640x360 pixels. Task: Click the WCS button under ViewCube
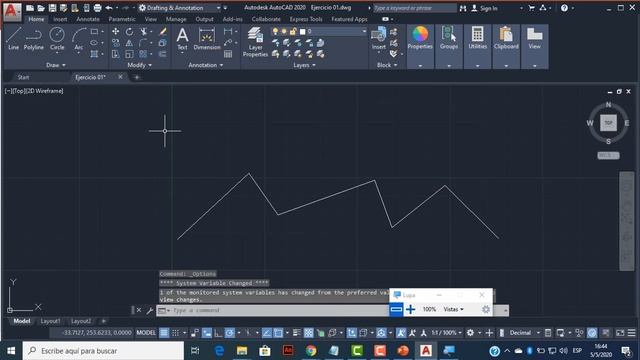click(608, 156)
